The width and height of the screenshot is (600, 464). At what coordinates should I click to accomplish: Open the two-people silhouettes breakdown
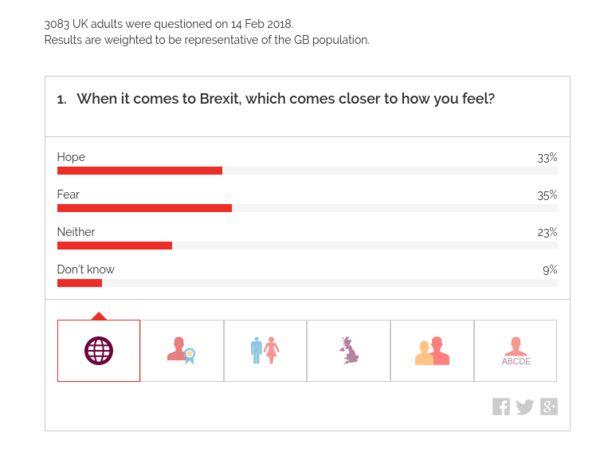(432, 350)
